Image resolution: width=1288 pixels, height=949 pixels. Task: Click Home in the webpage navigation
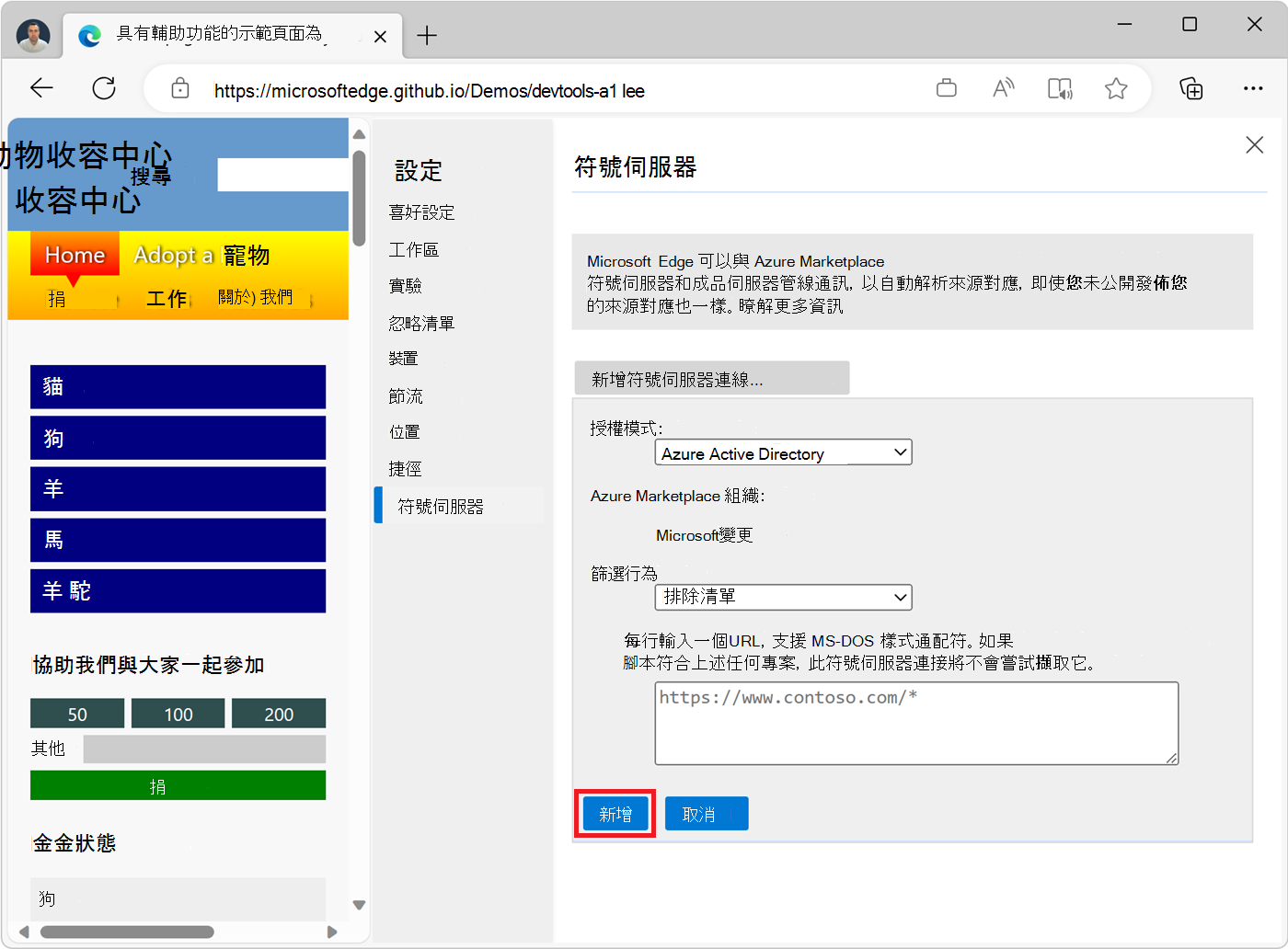tap(74, 255)
